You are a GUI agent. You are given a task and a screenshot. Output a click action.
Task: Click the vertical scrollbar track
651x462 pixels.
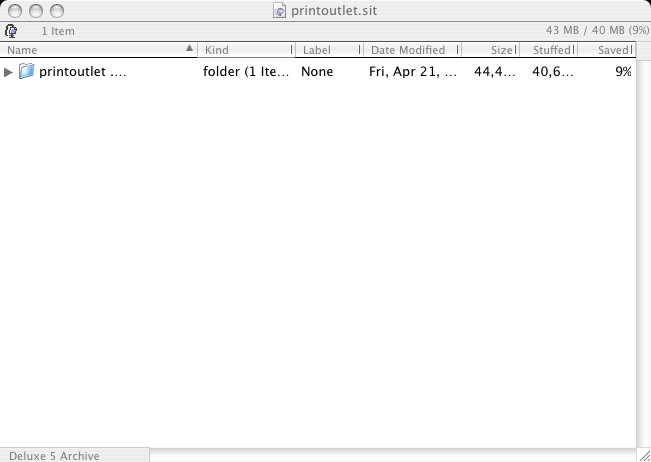[x=644, y=253]
